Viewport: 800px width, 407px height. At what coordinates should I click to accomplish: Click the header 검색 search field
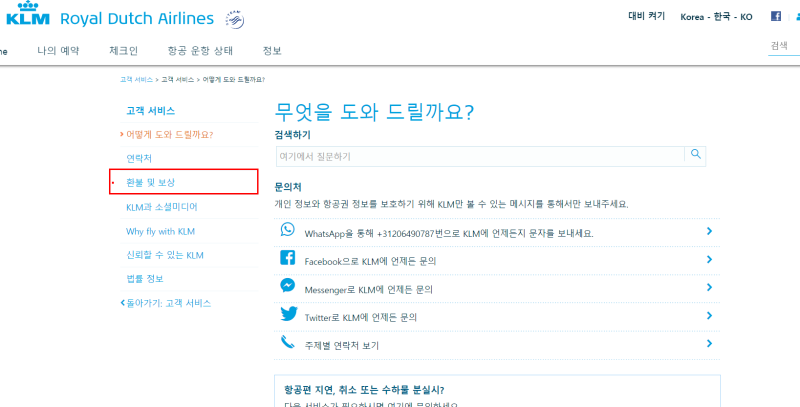pyautogui.click(x=784, y=46)
